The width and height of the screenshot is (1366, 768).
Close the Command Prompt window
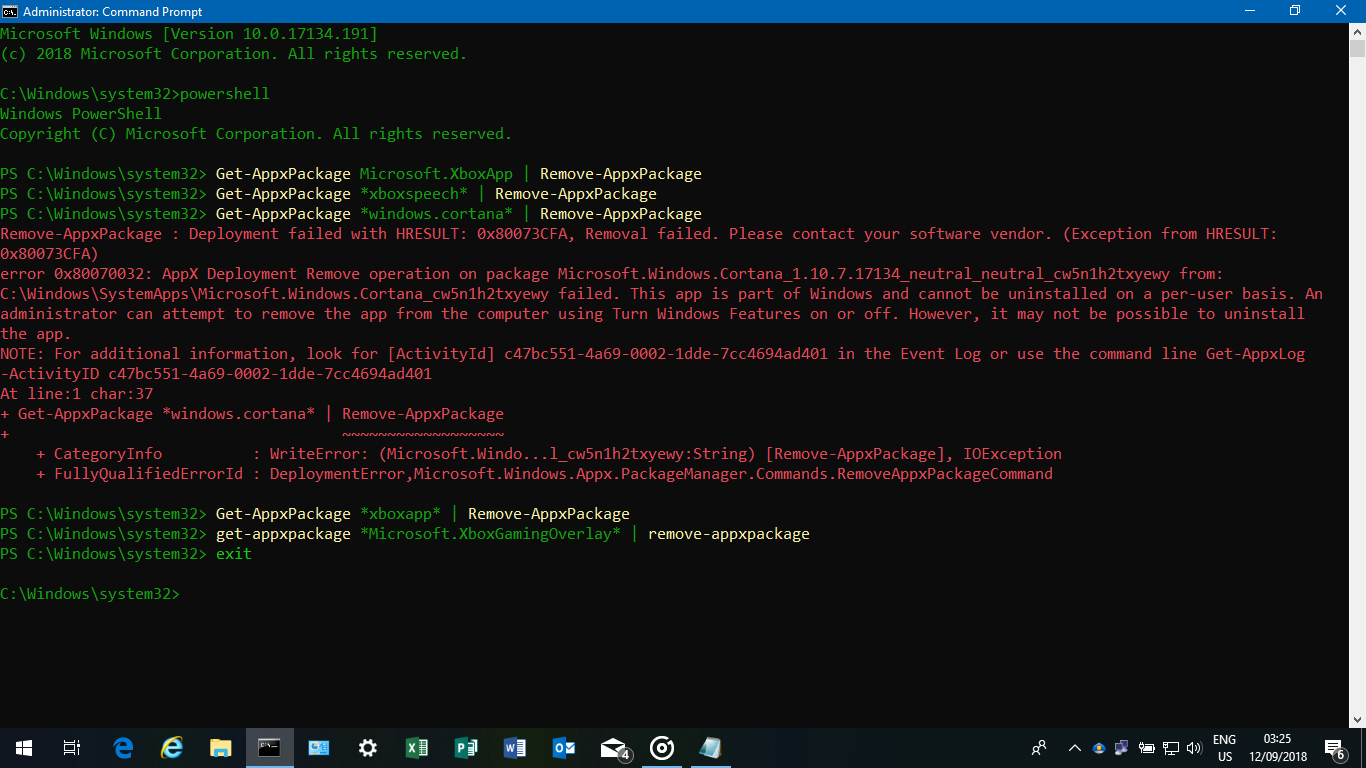[1342, 11]
